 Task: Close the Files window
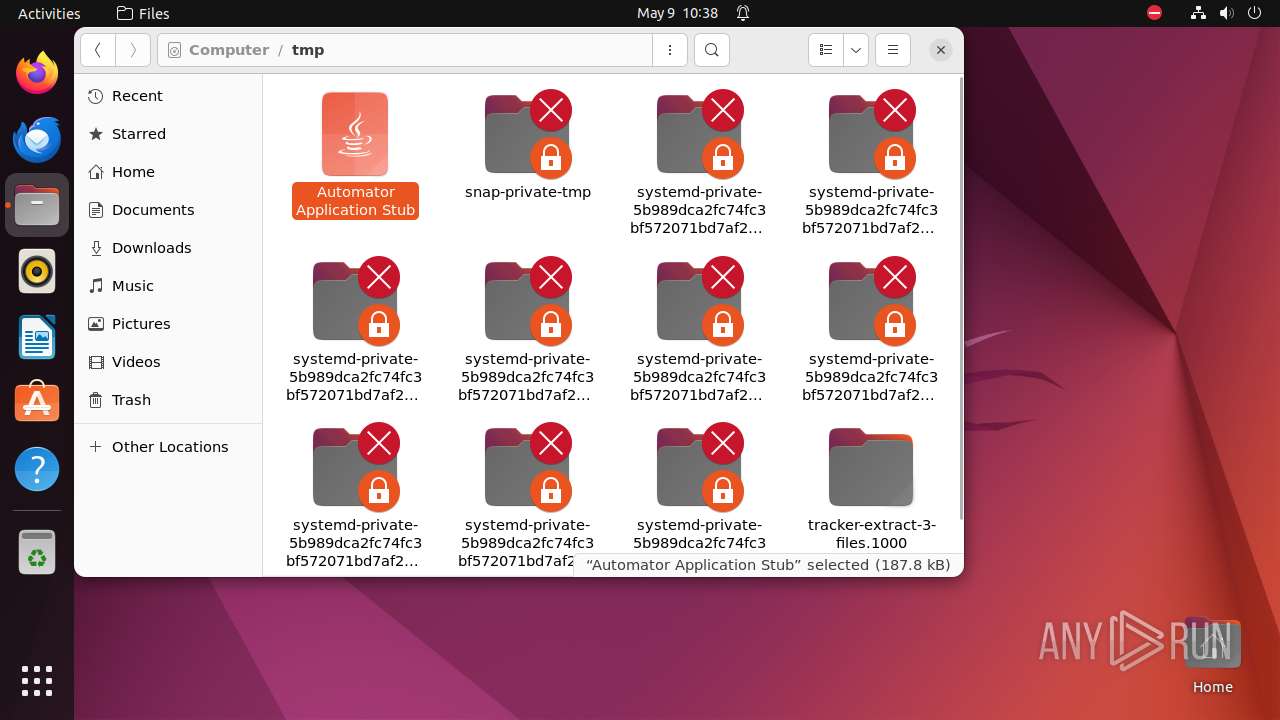(x=940, y=50)
